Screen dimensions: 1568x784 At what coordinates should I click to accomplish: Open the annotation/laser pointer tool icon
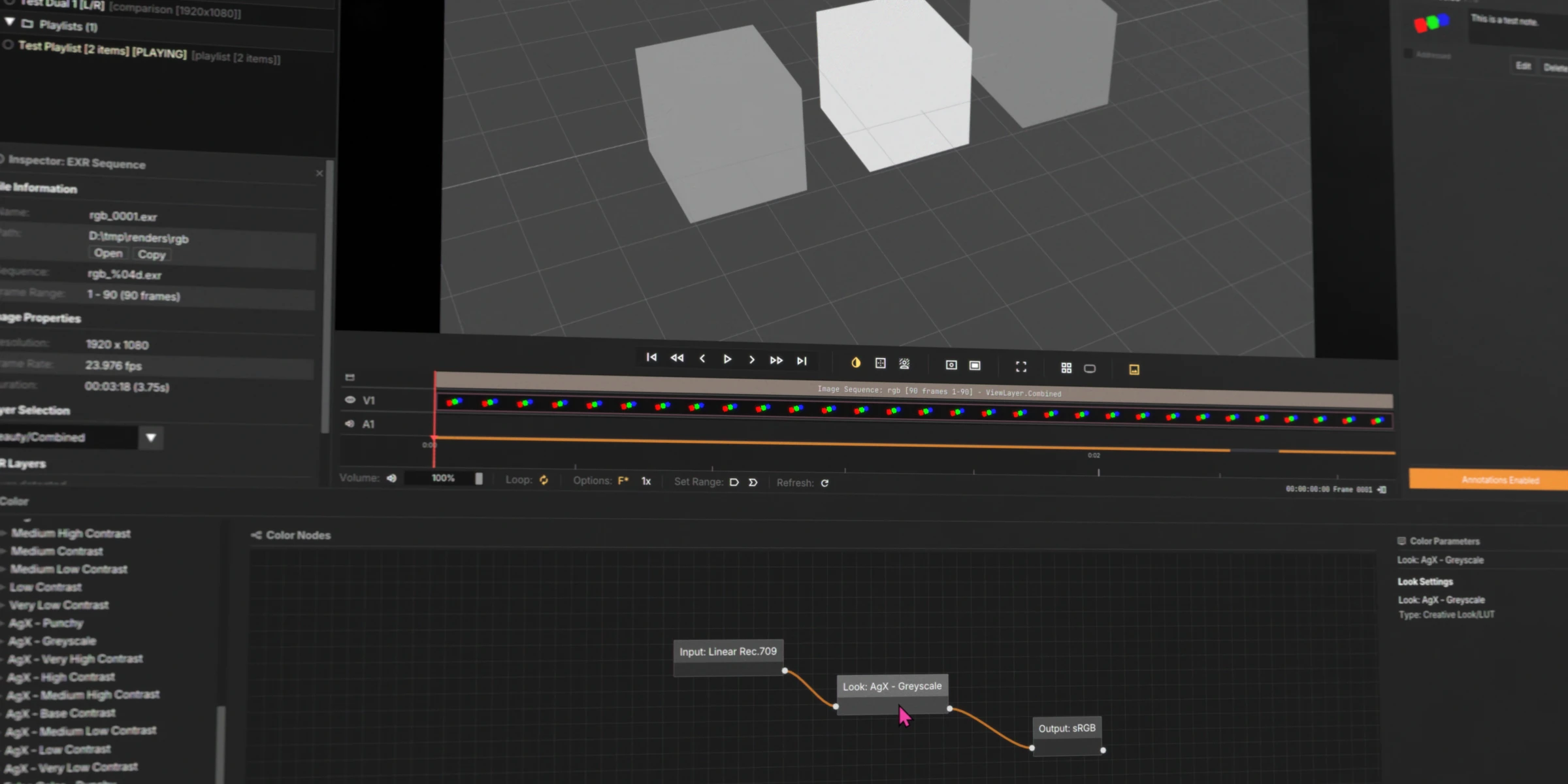click(905, 364)
